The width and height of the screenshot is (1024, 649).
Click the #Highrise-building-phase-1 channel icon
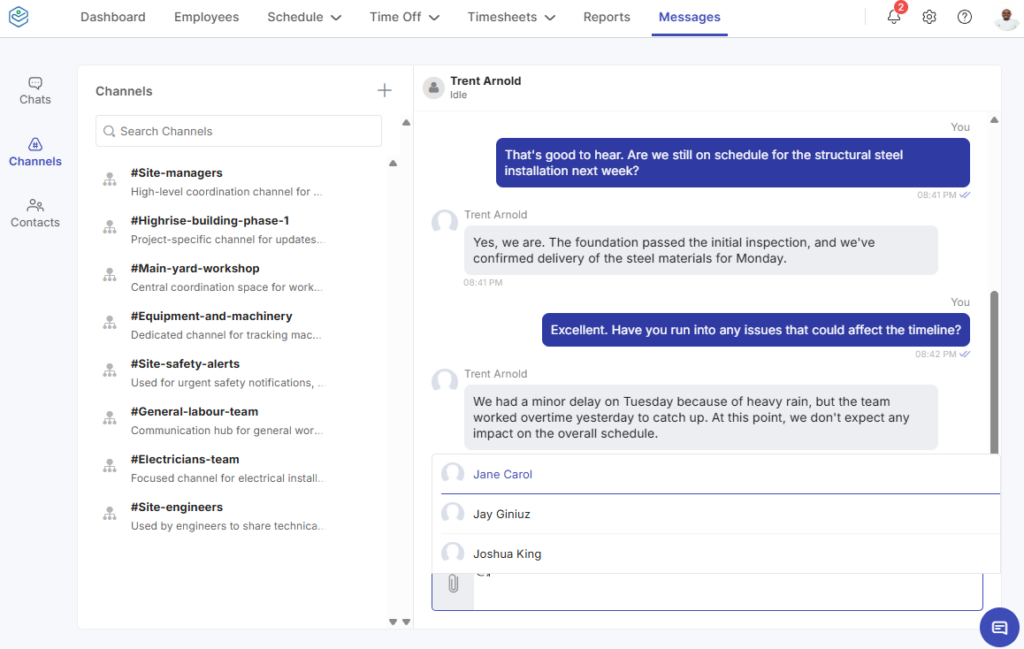point(110,227)
